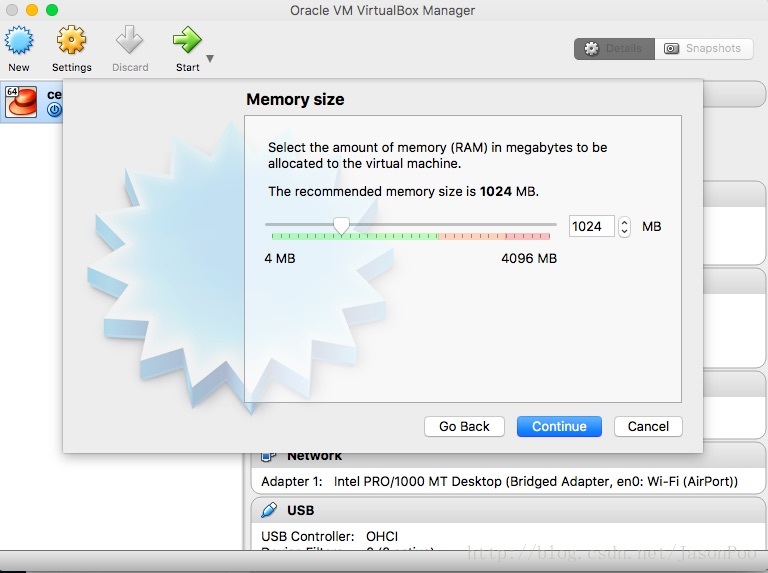Click the memory size slider handle
Viewport: 768px width, 573px height.
pos(341,226)
